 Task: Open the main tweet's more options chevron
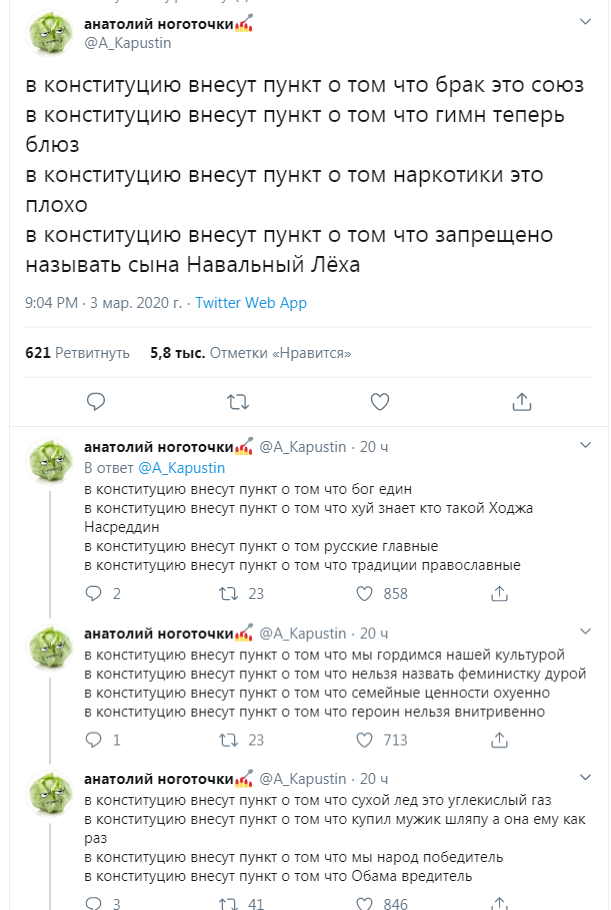pyautogui.click(x=586, y=22)
